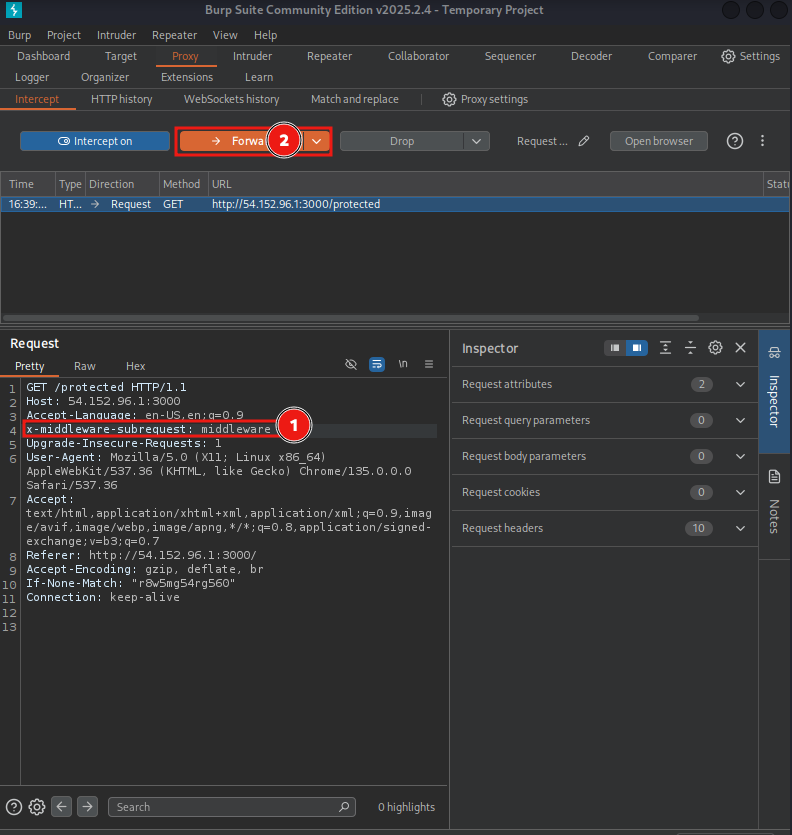Click the Burp Suite lightning logo icon
The width and height of the screenshot is (792, 835).
[13, 10]
